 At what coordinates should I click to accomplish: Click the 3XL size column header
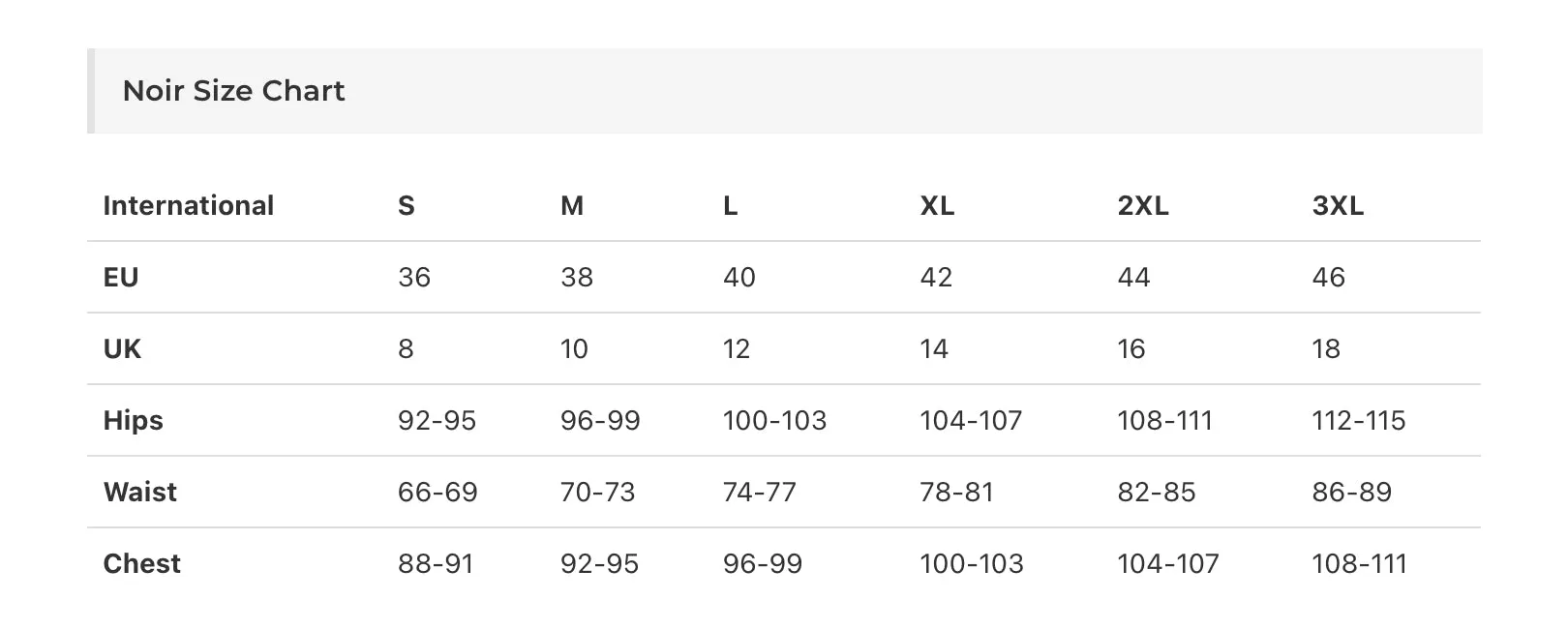(1338, 205)
